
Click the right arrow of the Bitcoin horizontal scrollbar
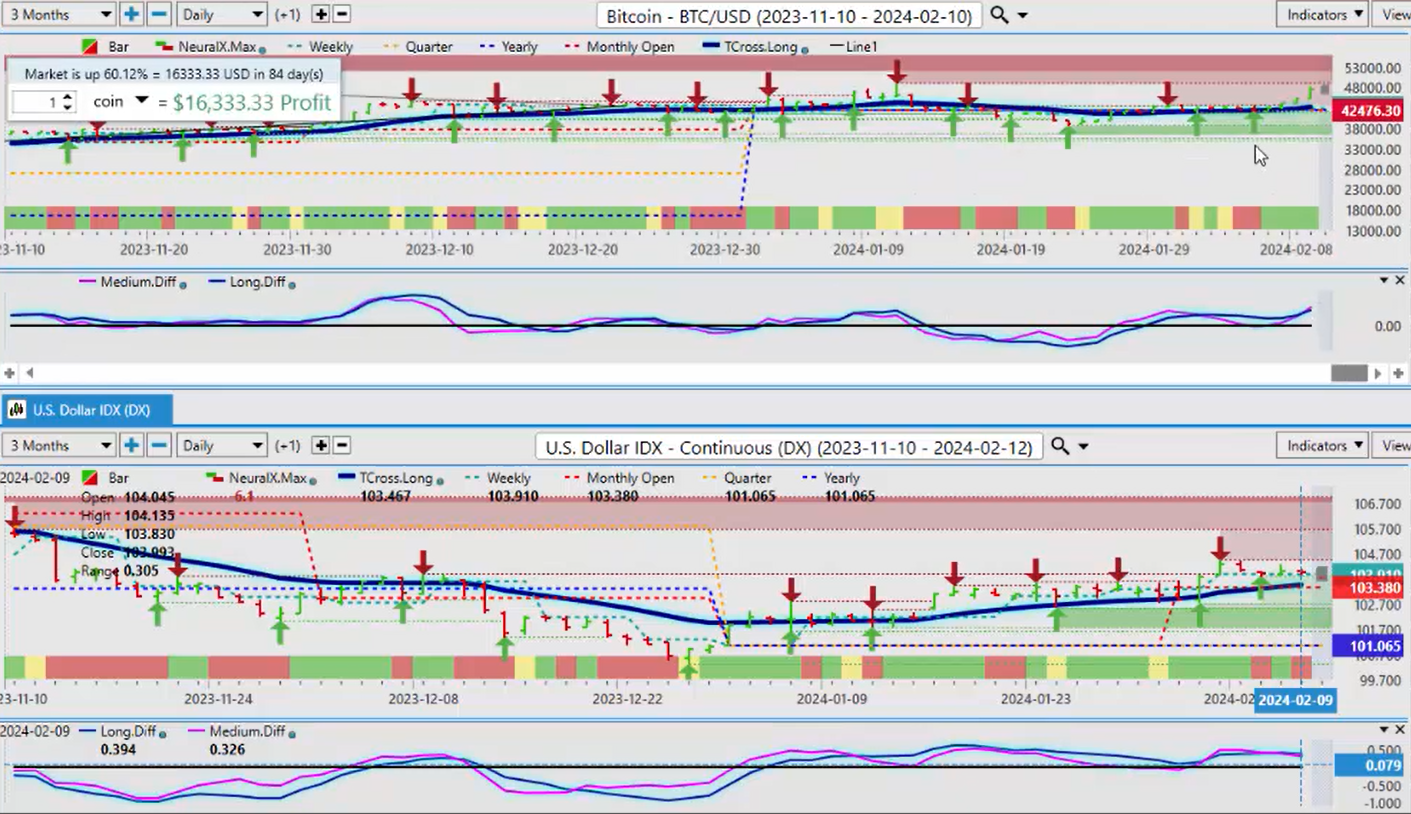(1378, 373)
